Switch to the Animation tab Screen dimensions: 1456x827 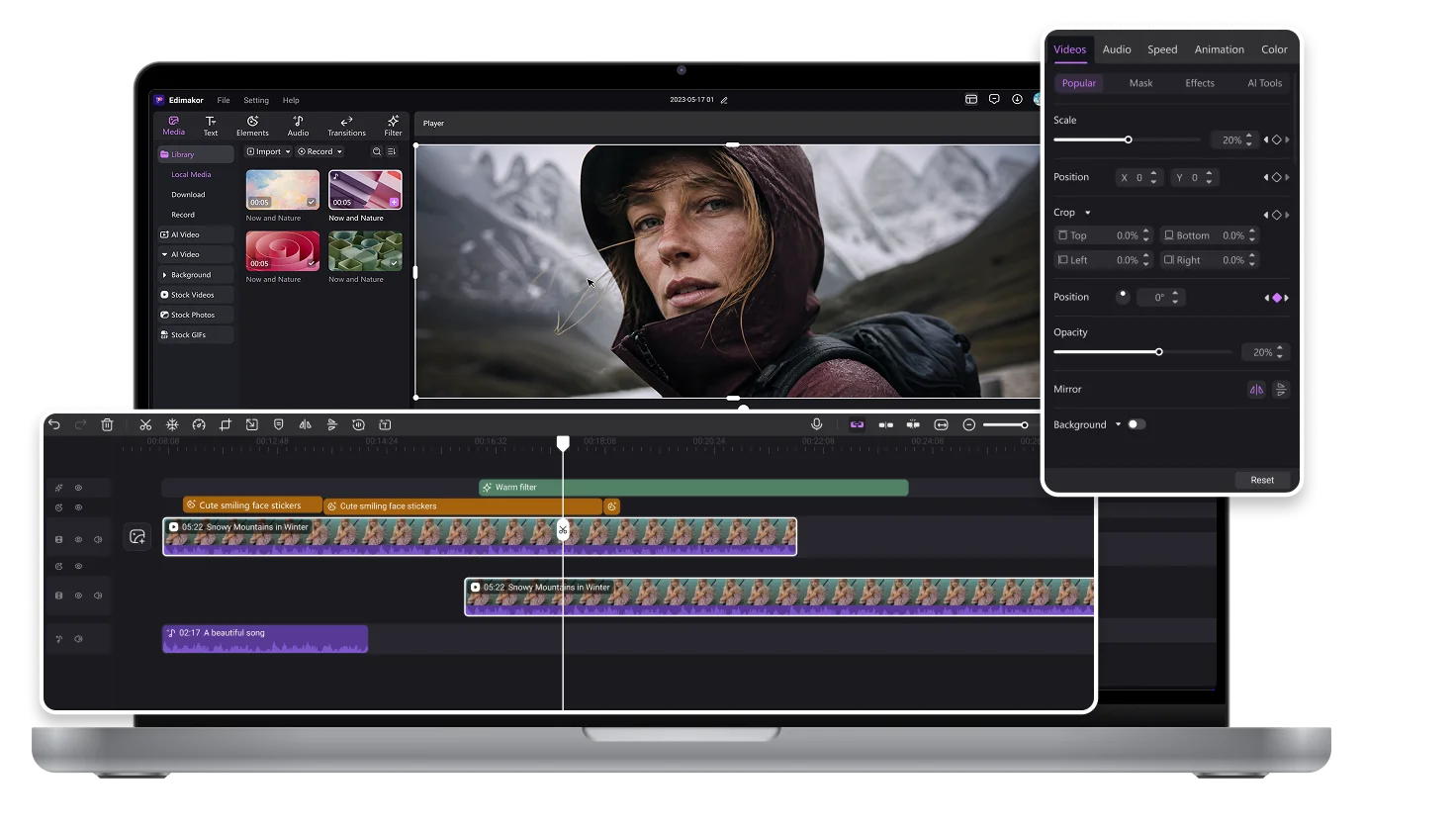tap(1219, 49)
